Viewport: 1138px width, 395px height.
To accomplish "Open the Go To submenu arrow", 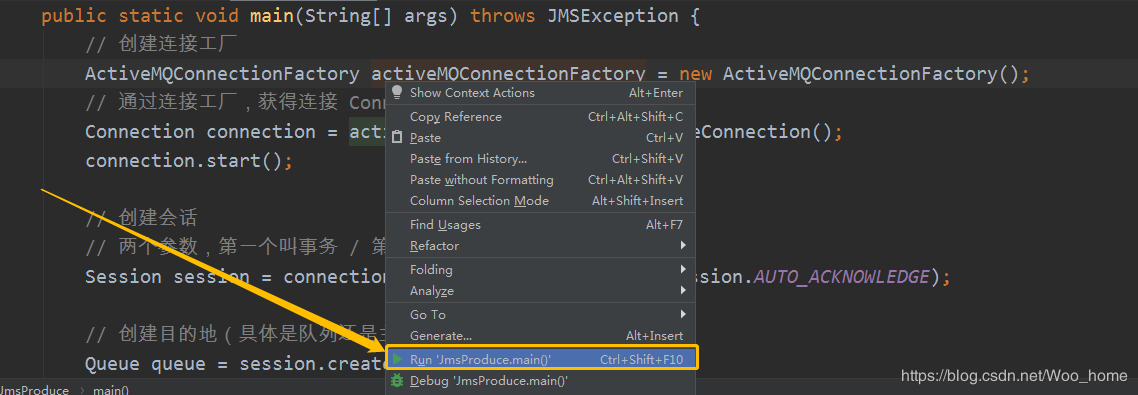I will pyautogui.click(x=683, y=314).
